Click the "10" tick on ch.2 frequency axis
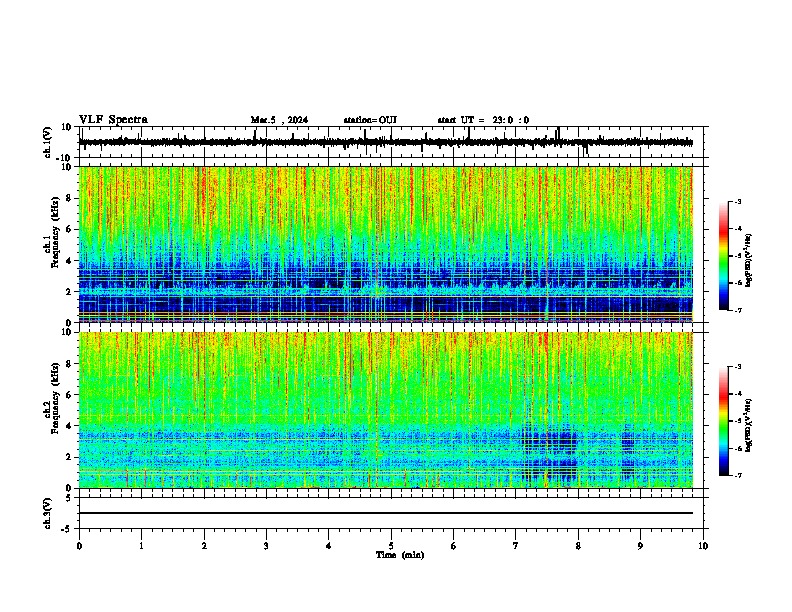The width and height of the screenshot is (792, 612). pyautogui.click(x=66, y=332)
